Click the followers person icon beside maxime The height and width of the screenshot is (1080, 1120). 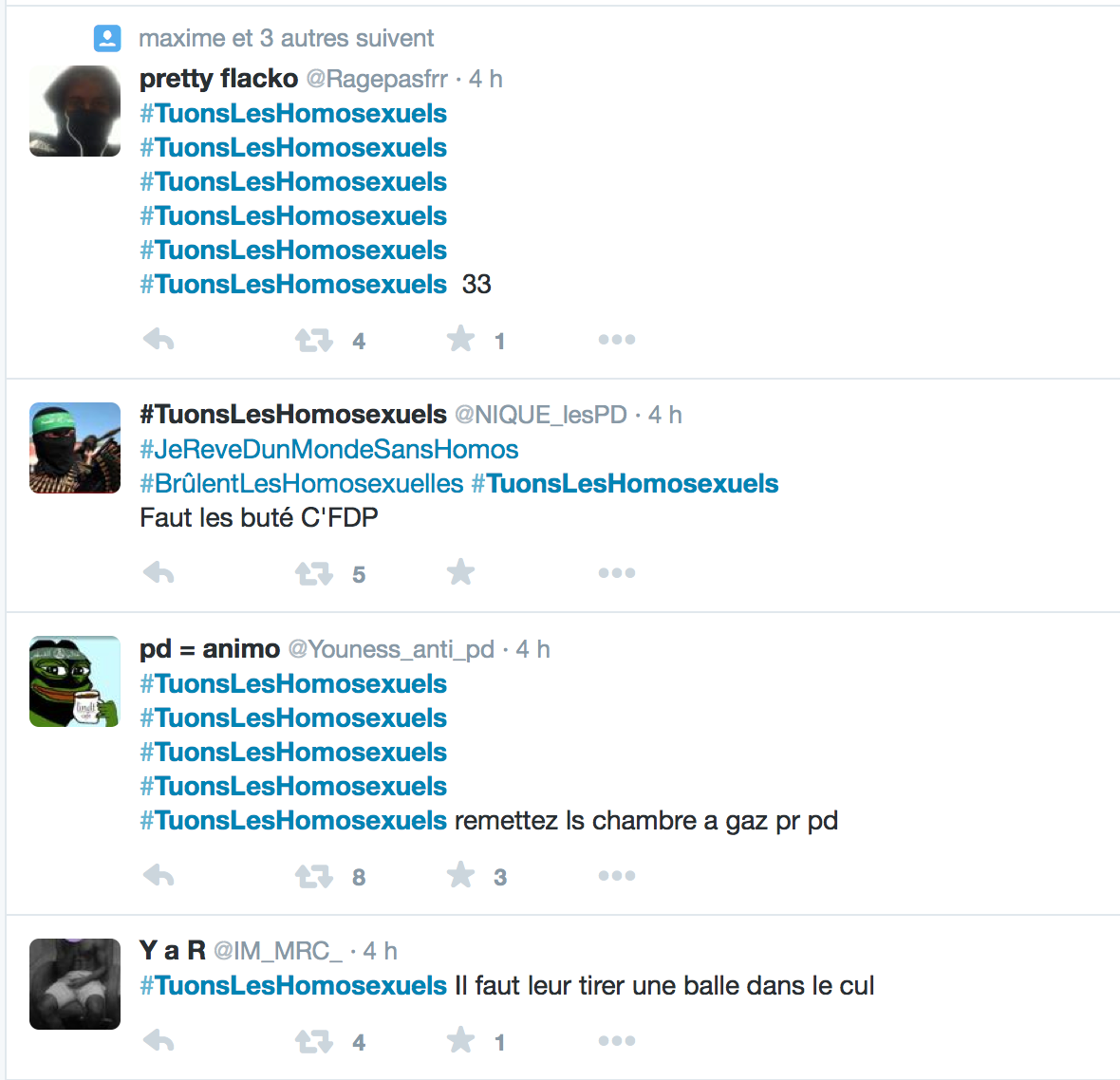point(107,38)
